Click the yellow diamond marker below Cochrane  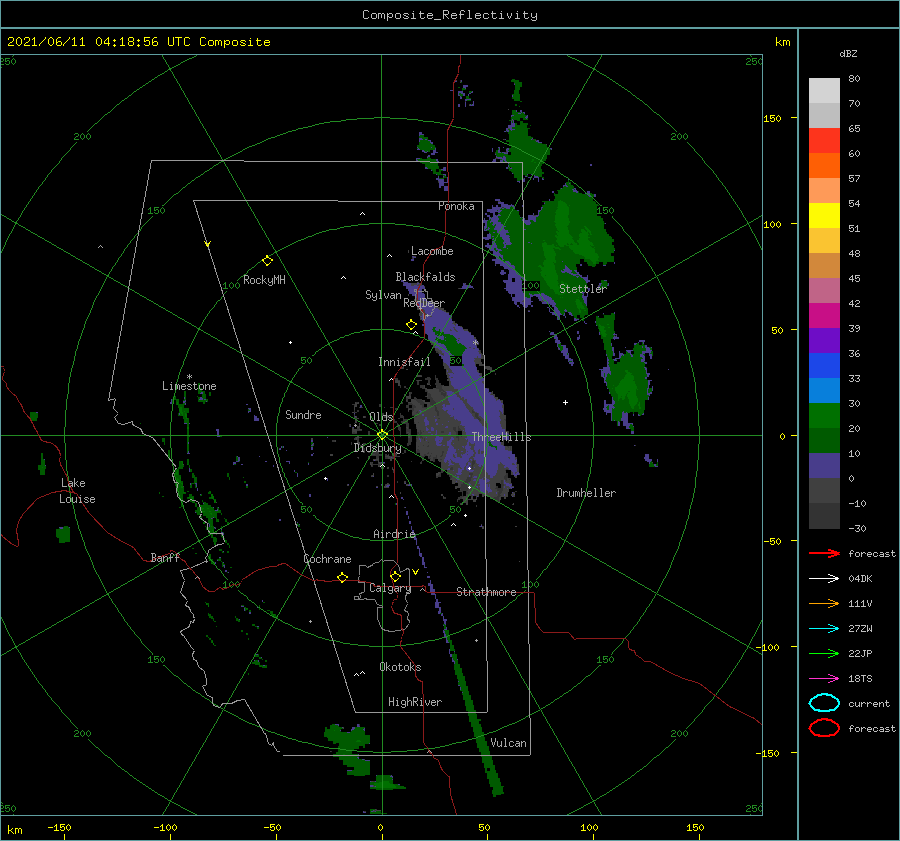(x=343, y=577)
